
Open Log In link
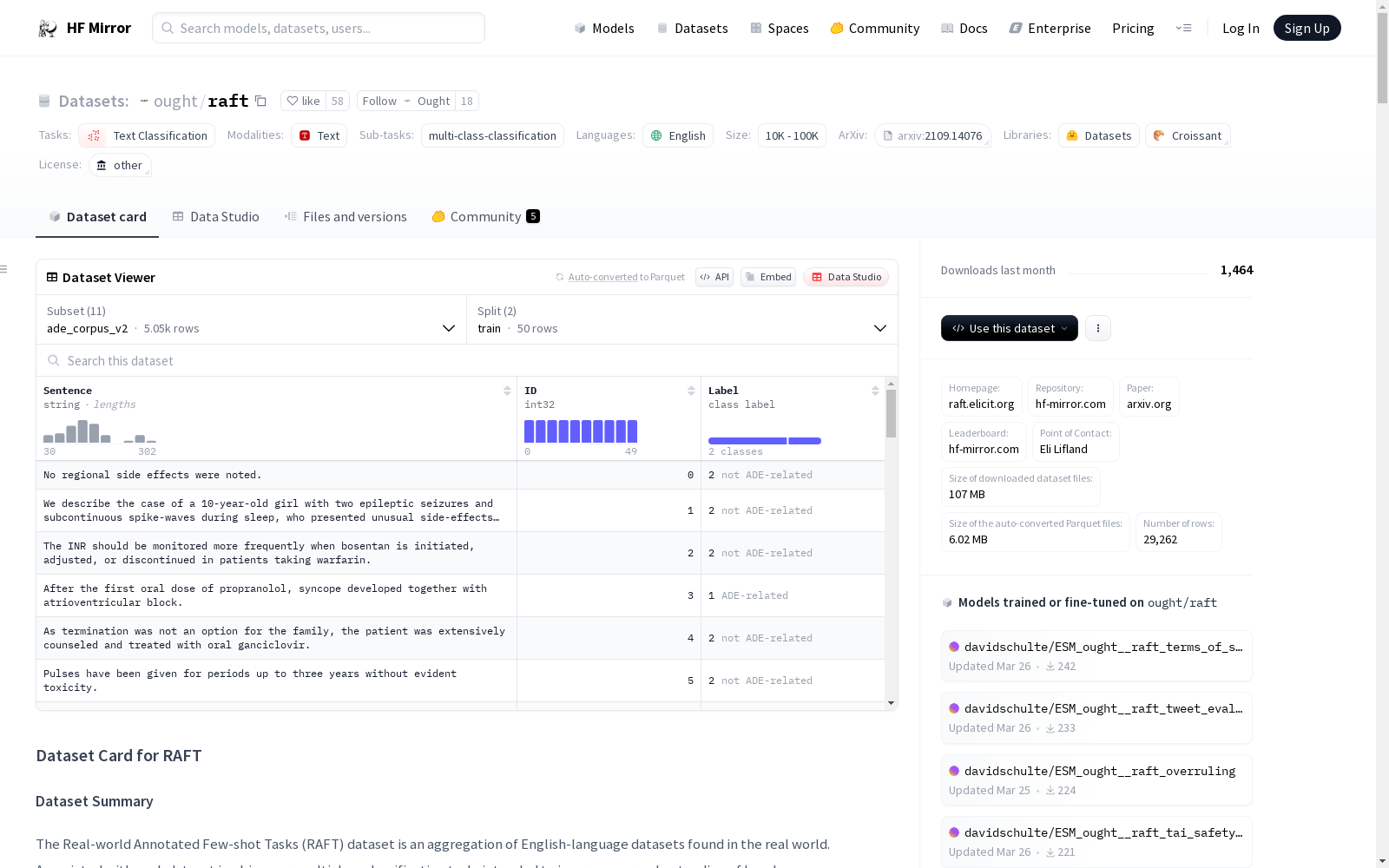pos(1241,28)
